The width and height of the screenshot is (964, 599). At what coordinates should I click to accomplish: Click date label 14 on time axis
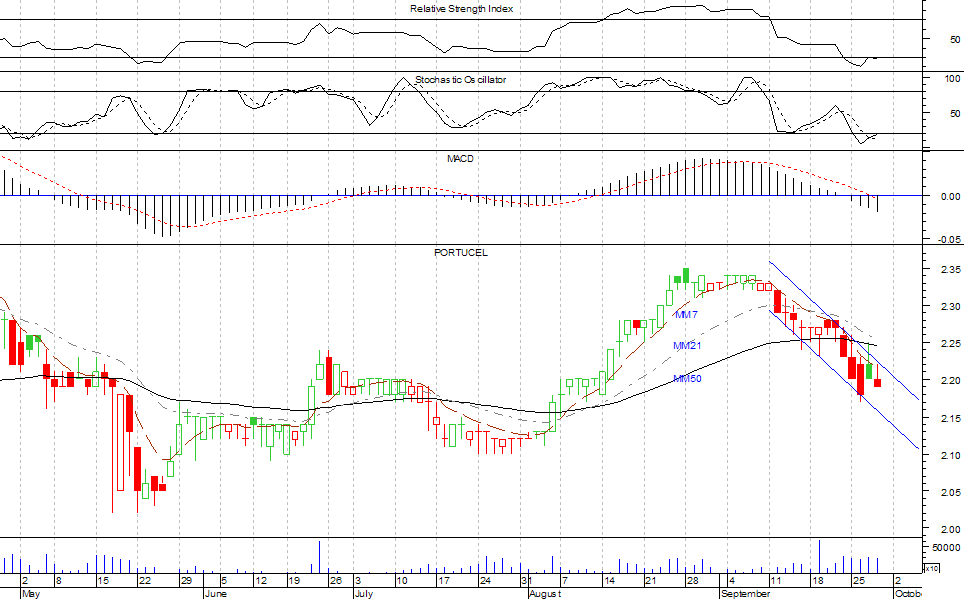point(609,581)
